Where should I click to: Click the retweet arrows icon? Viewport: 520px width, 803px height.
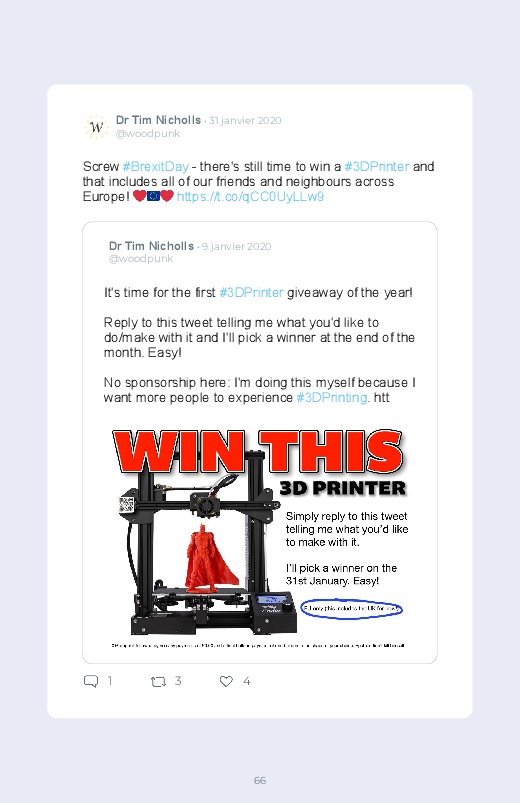pyautogui.click(x=158, y=682)
